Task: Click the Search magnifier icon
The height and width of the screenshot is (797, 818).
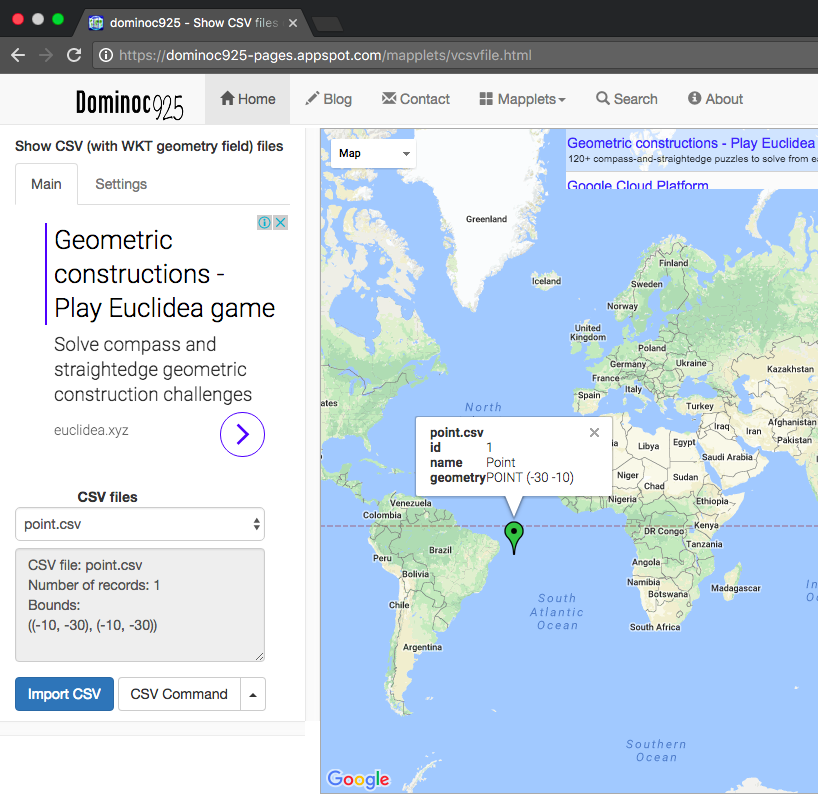Action: 601,98
